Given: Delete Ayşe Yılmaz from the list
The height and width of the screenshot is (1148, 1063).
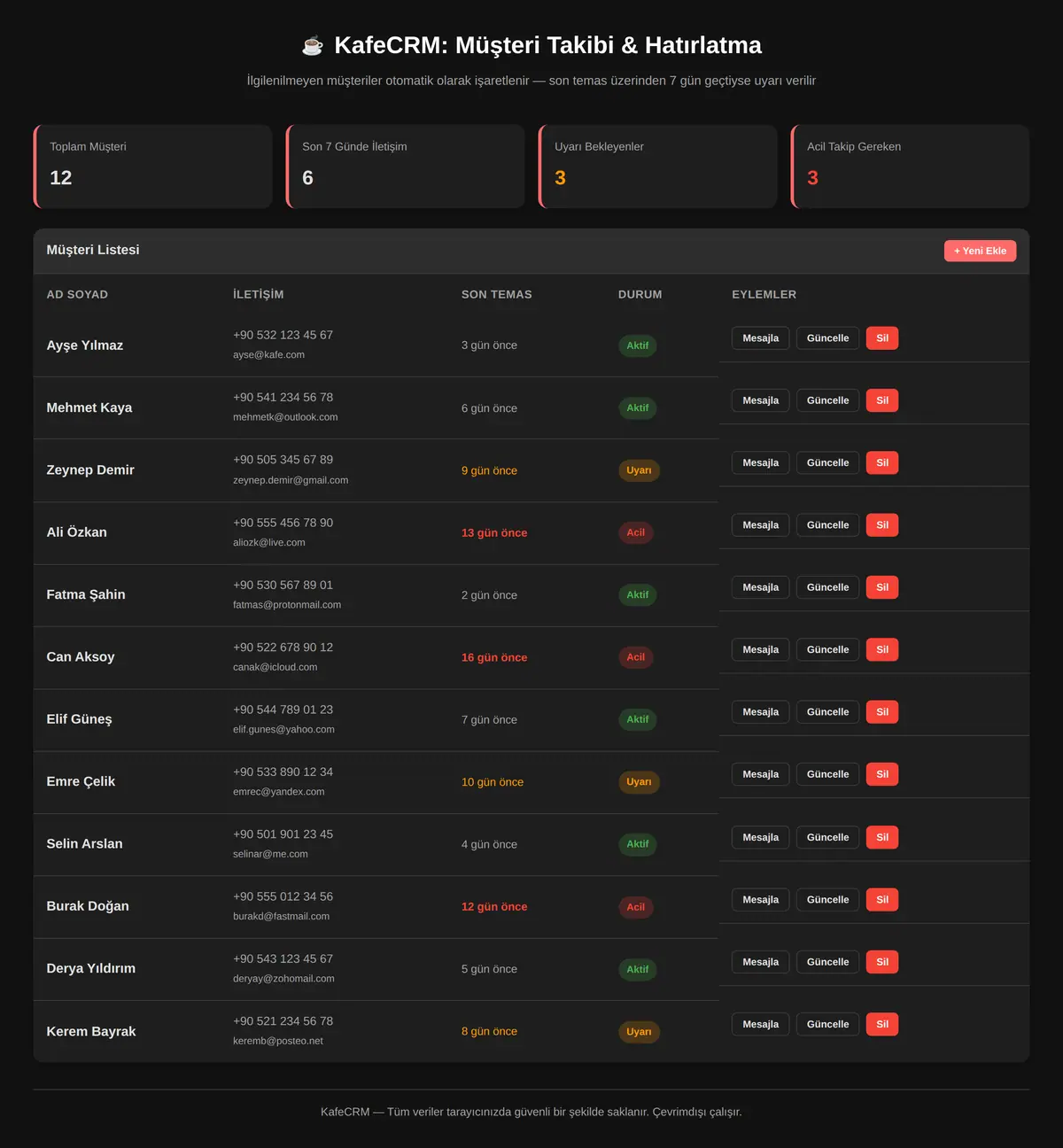Looking at the screenshot, I should [x=882, y=338].
